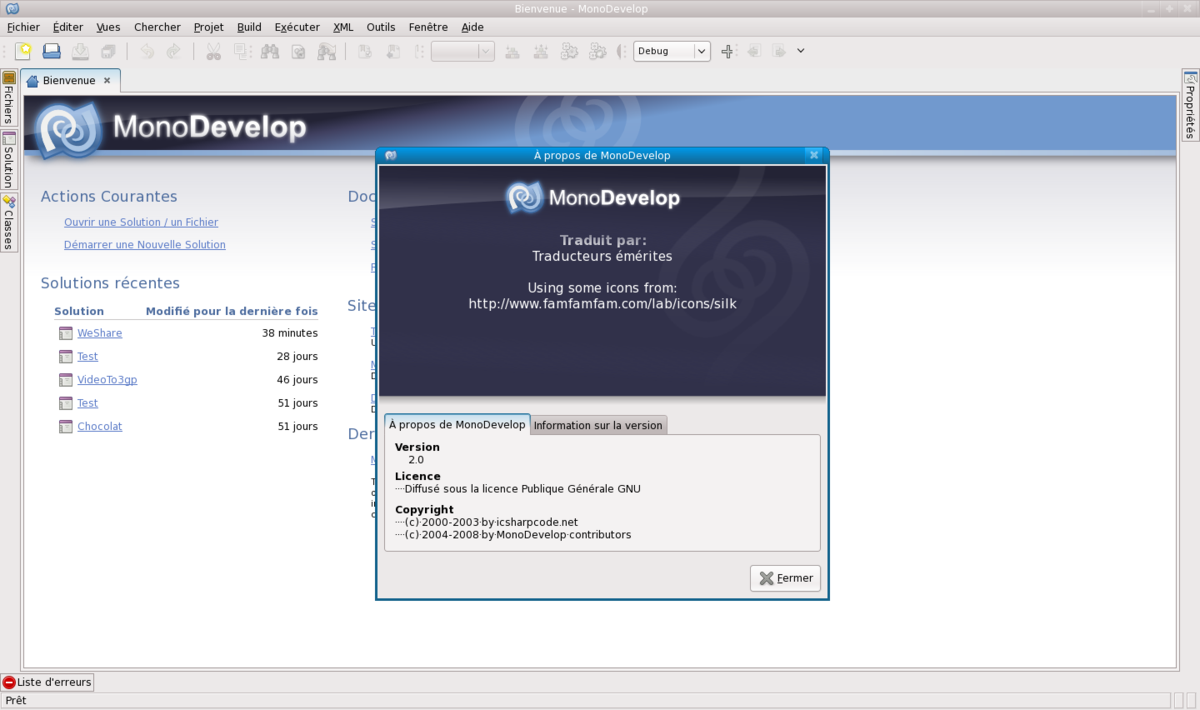Select the À propos de MonoDevelop tab
This screenshot has height=710, width=1200.
[457, 424]
